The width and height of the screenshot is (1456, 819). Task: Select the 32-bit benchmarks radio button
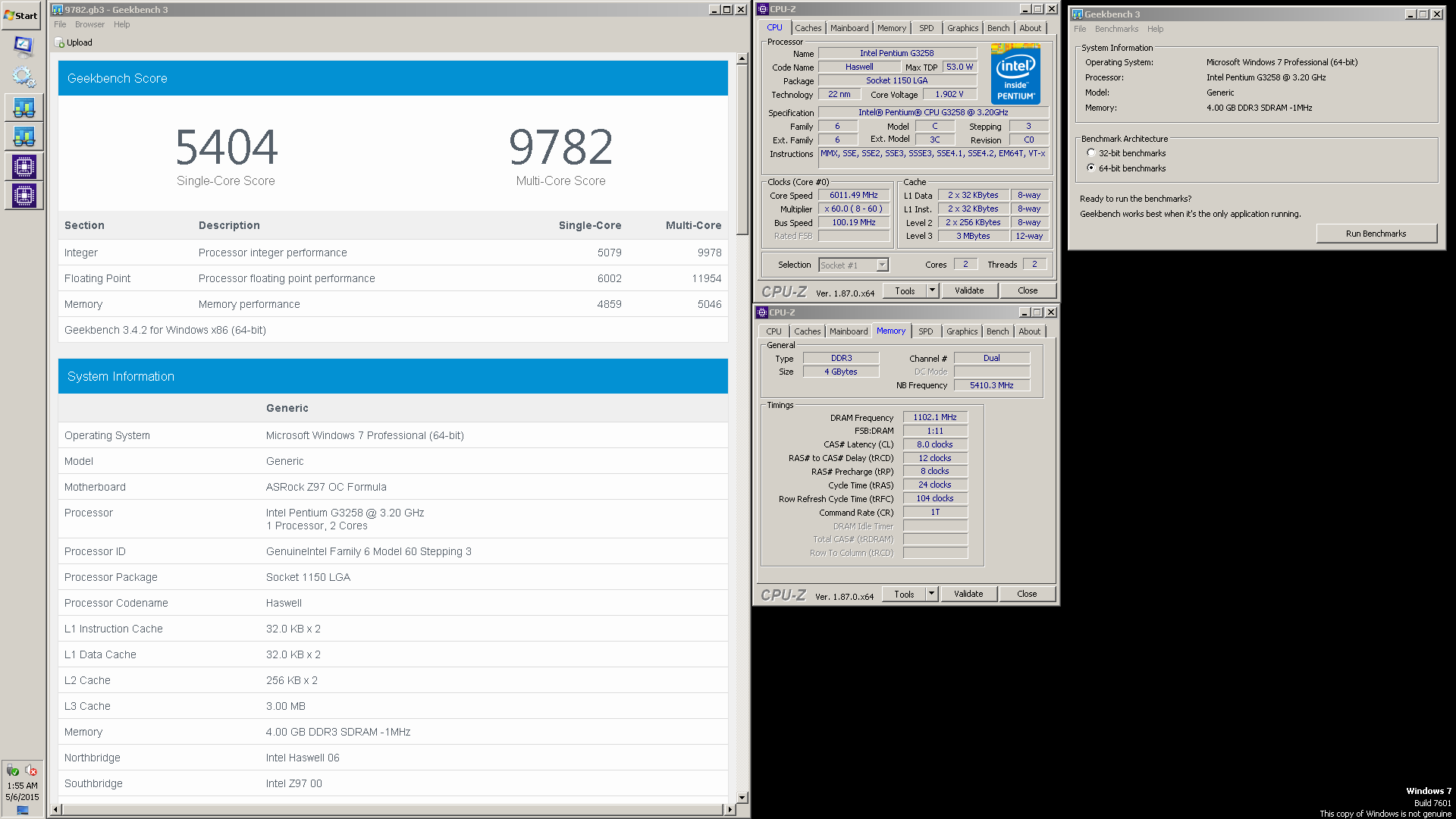coord(1091,153)
